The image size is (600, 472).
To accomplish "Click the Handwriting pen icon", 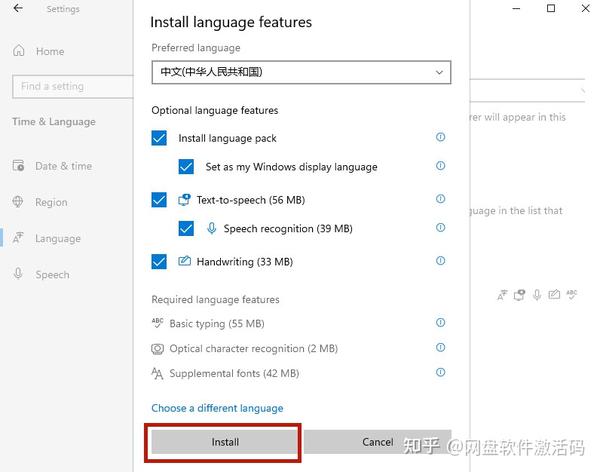I will point(184,261).
